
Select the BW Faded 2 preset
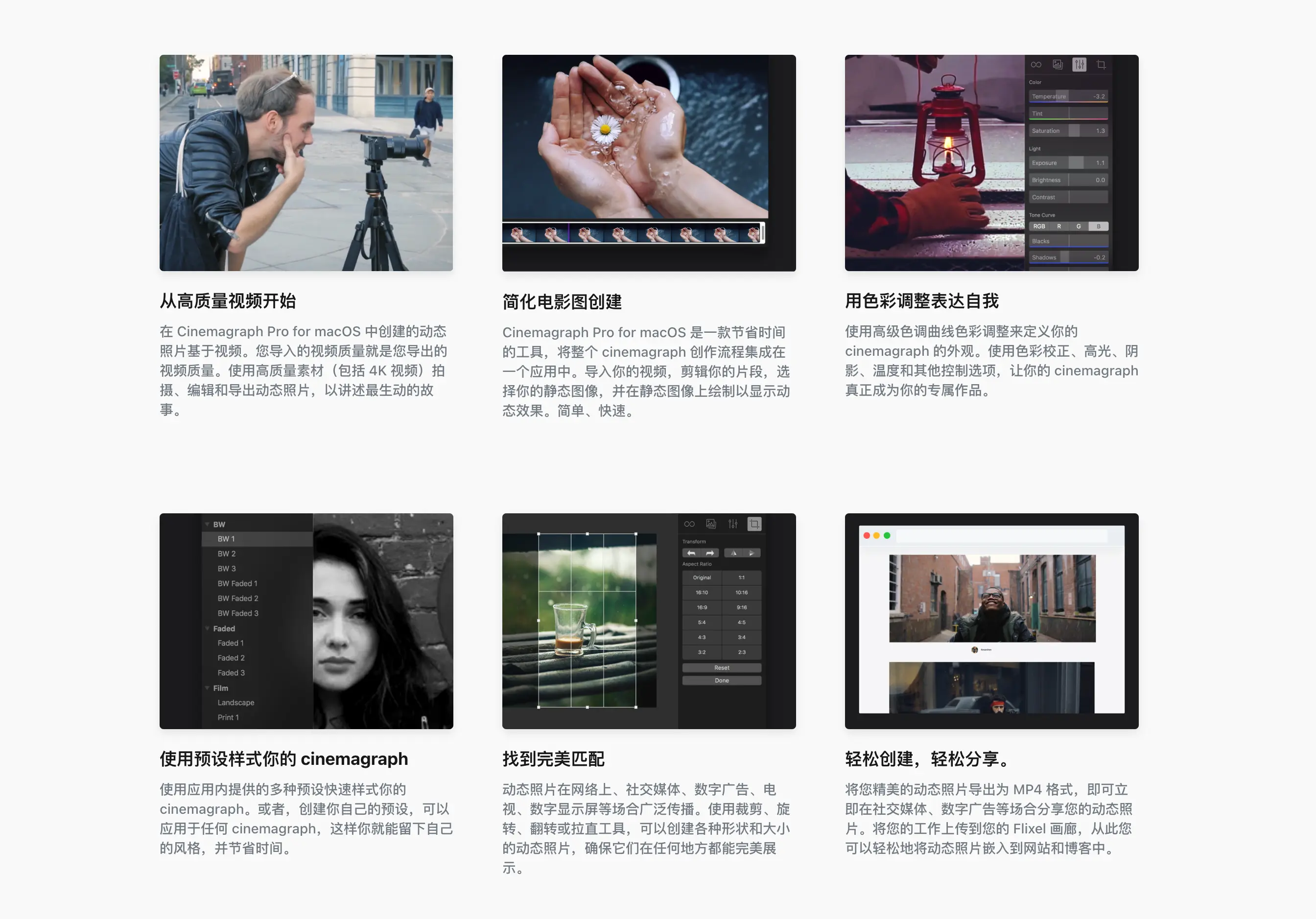tap(238, 598)
